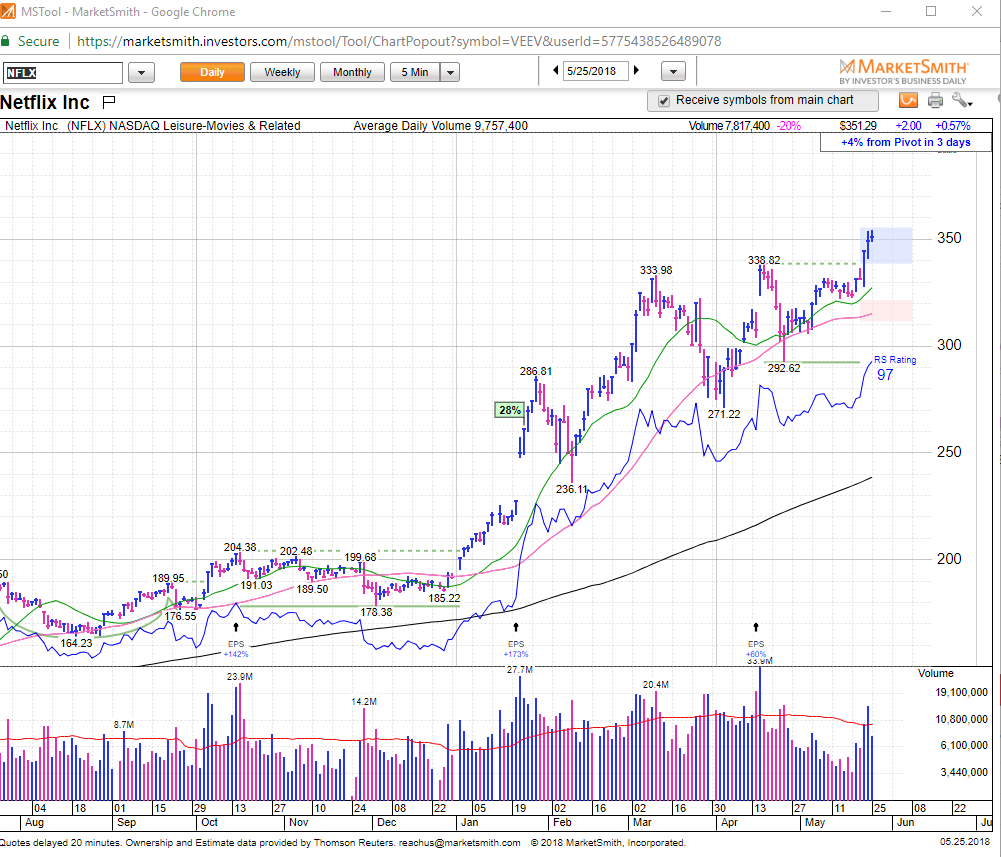Click the flag icon beside Netflix Inc
The width and height of the screenshot is (1001, 857).
pyautogui.click(x=109, y=101)
